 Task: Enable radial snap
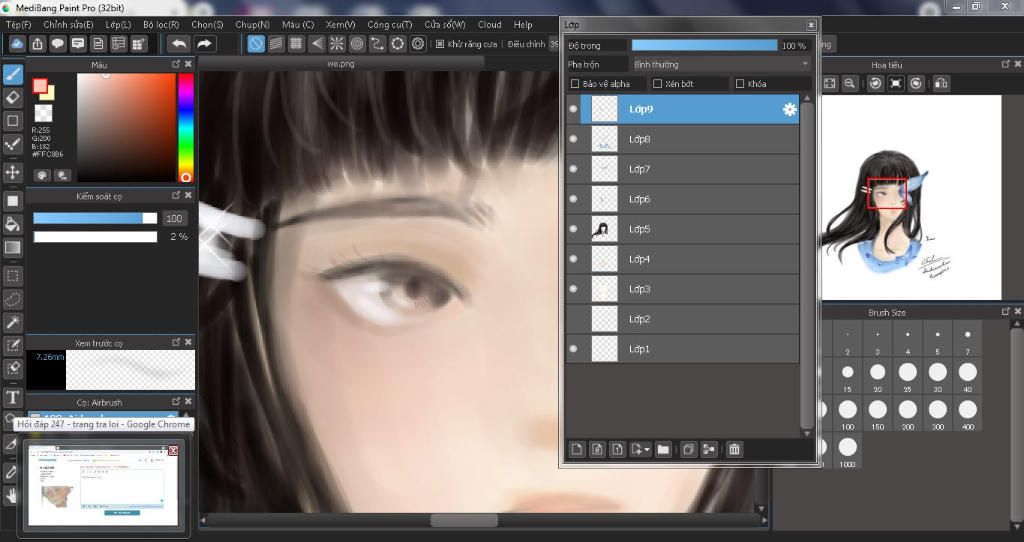point(337,44)
